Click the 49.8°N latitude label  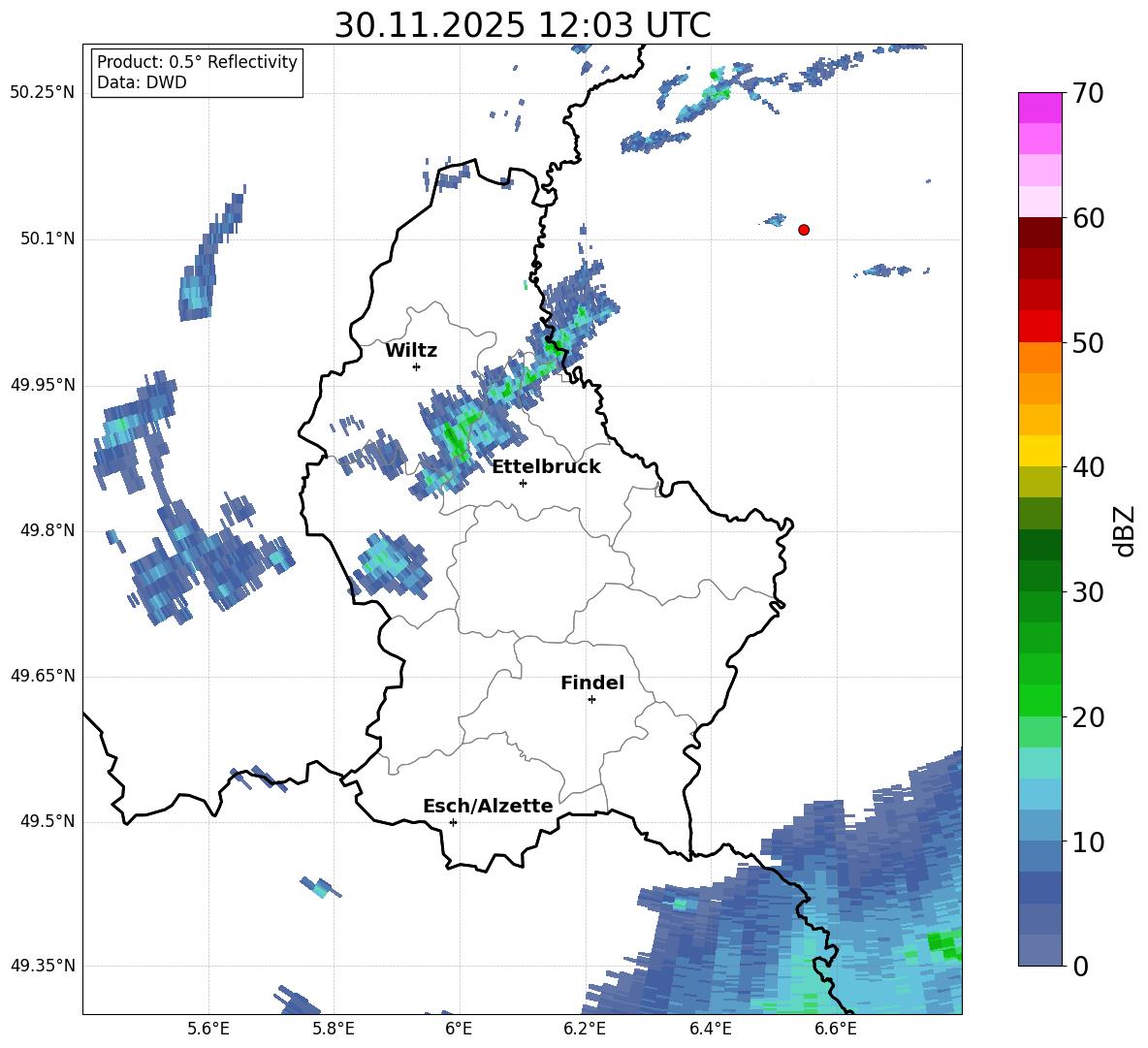tap(48, 530)
